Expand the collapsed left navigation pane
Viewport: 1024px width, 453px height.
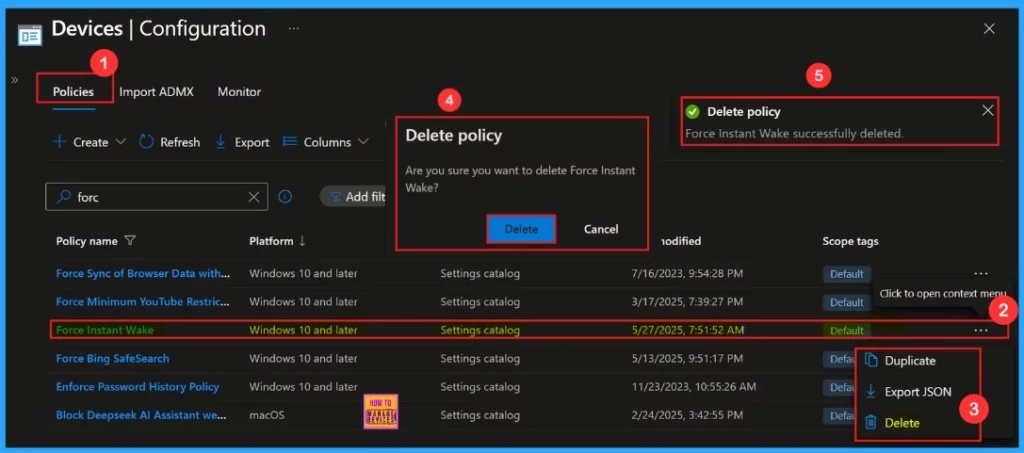(14, 80)
